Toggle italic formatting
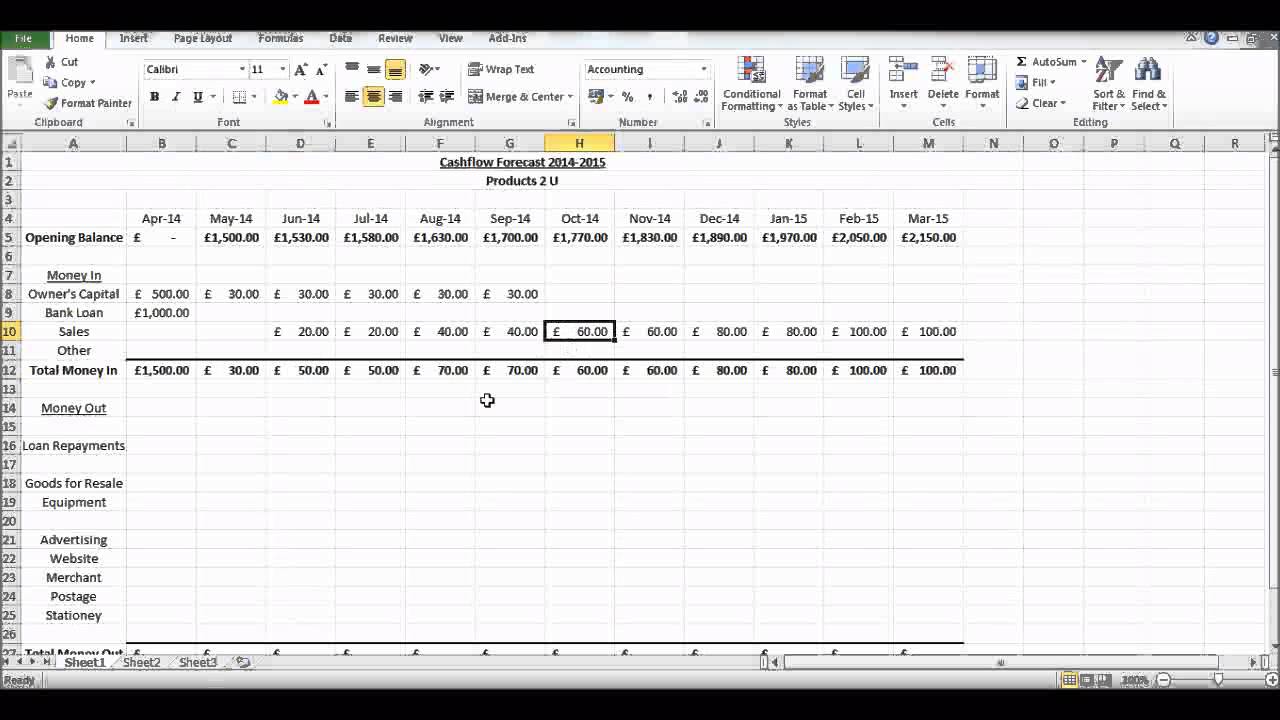Image resolution: width=1280 pixels, height=720 pixels. [172, 96]
